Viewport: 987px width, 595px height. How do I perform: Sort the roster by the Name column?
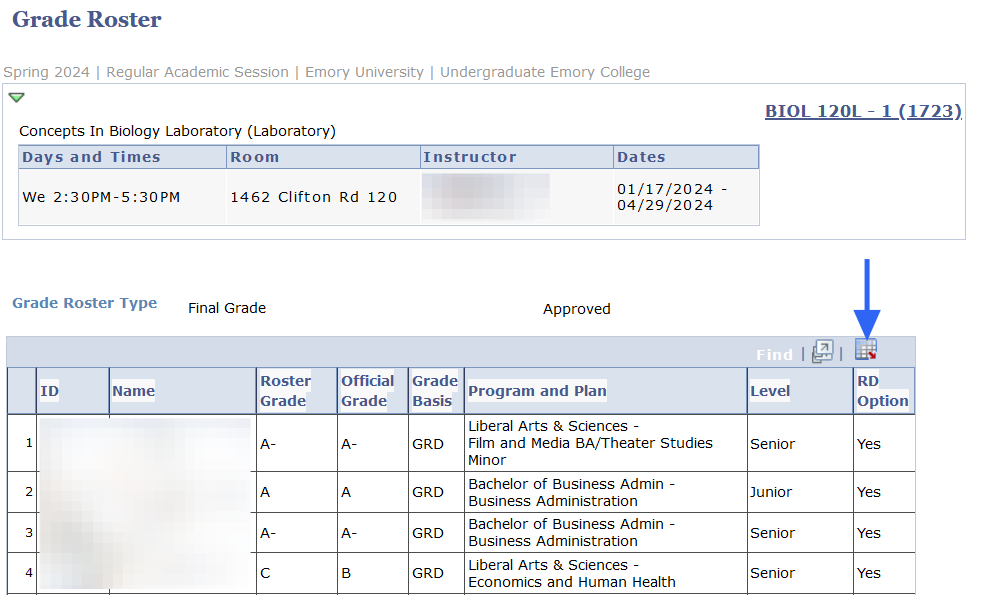pyautogui.click(x=133, y=390)
